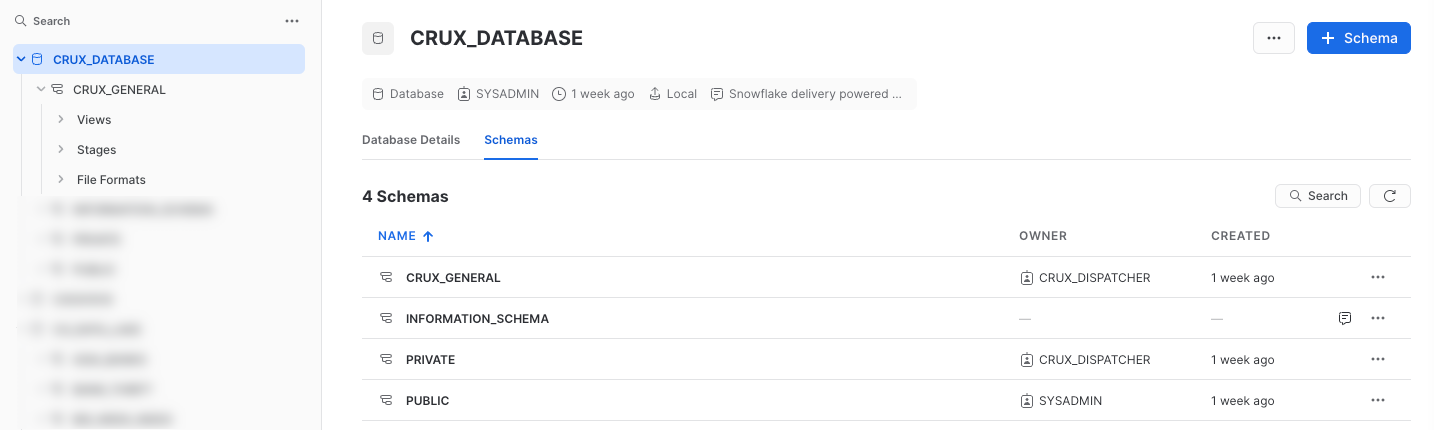Screen dimensions: 1434x430
Task: Click the CREATED column header
Action: [x=1240, y=236]
